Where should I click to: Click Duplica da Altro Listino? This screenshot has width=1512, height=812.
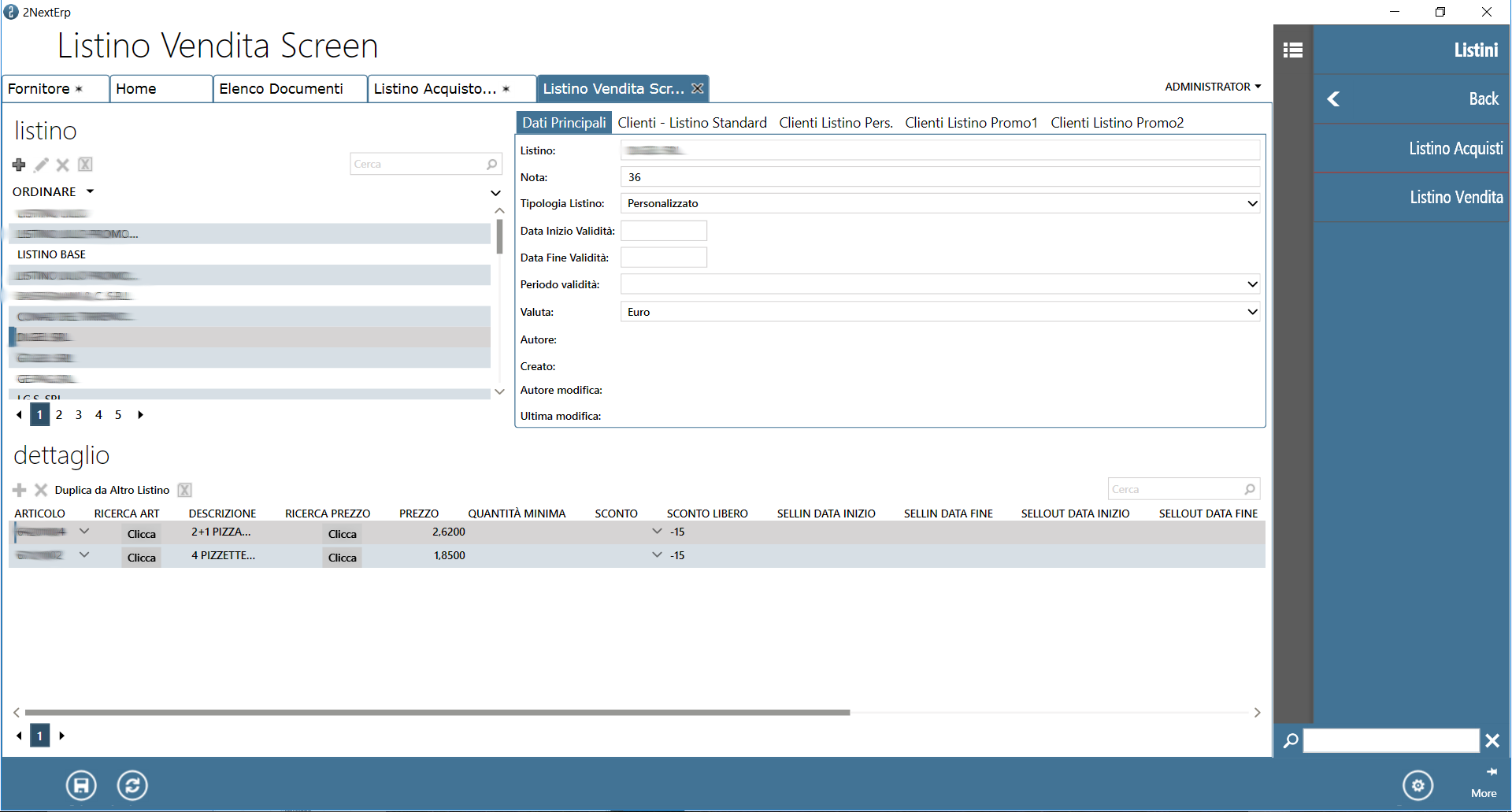pyautogui.click(x=112, y=490)
